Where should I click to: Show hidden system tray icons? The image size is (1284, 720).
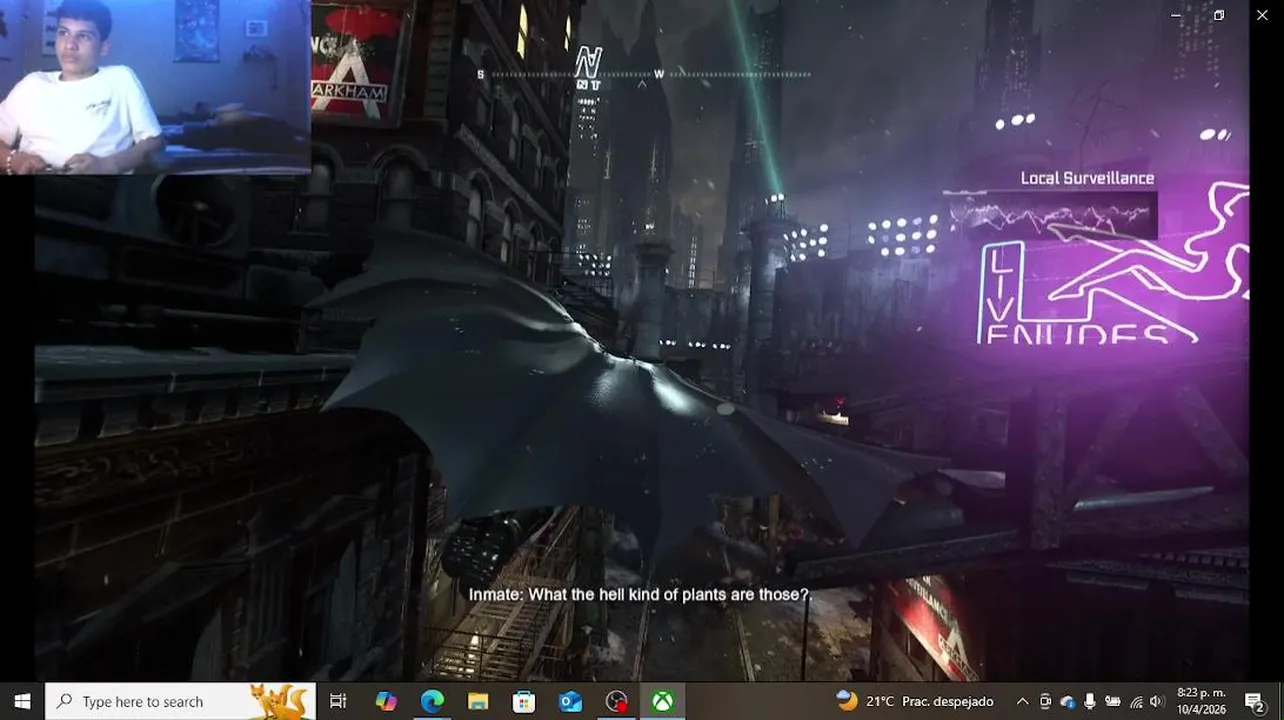pos(1022,702)
